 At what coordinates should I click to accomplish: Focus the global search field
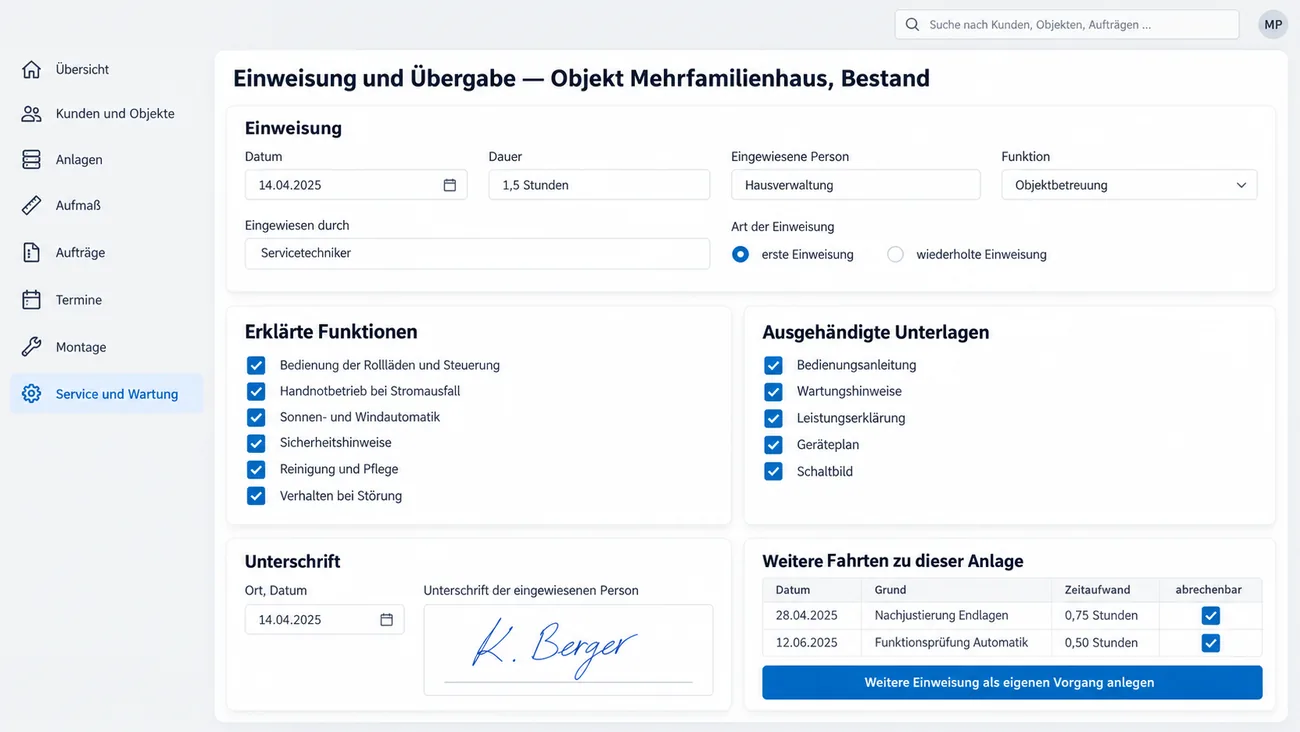pyautogui.click(x=1067, y=24)
